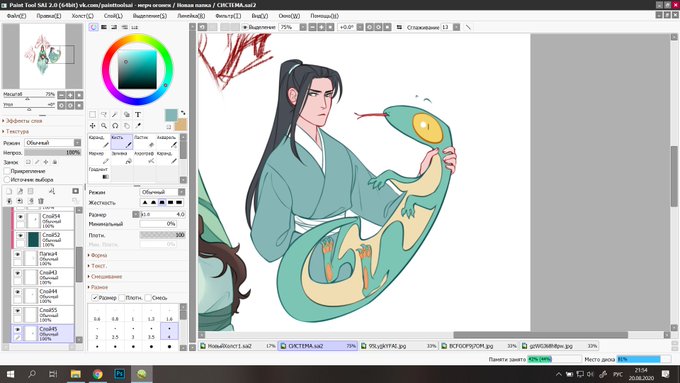Select the Rotate view tool
Screen dimensions: 680x383
[x=115, y=126]
